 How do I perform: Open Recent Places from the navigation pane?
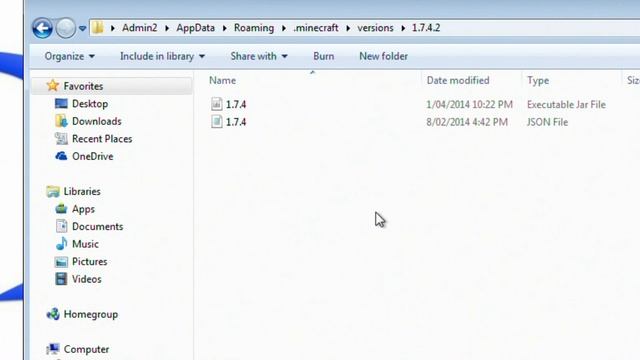pyautogui.click(x=102, y=139)
